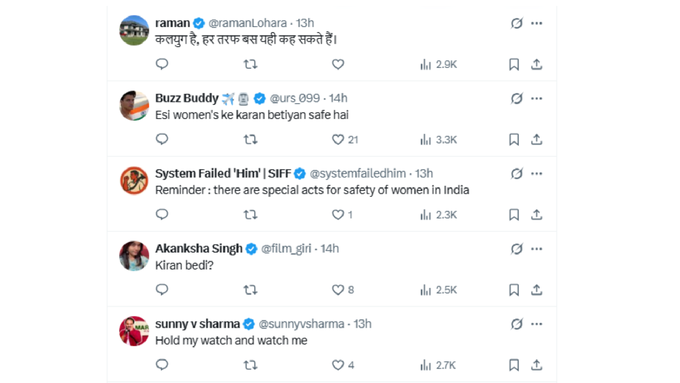Click raman's profile avatar
This screenshot has height=383, width=680.
pos(134,30)
